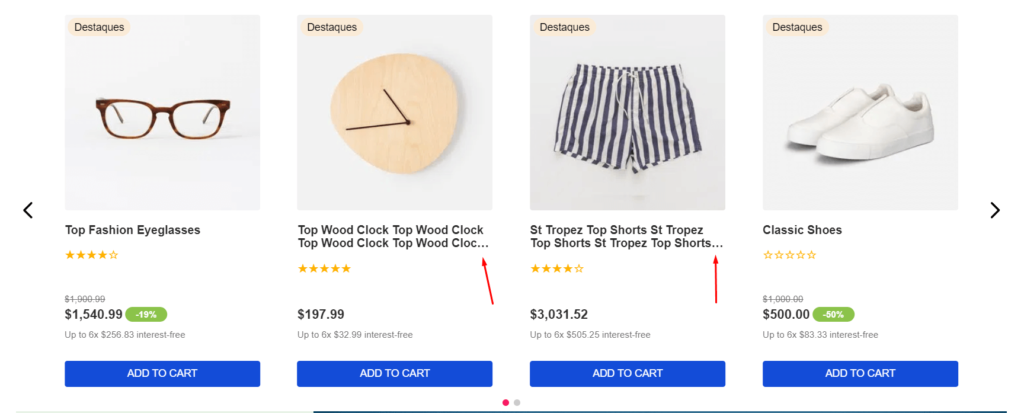Click the -19% discount badge
Viewport: 1024px width, 413px height.
point(146,314)
